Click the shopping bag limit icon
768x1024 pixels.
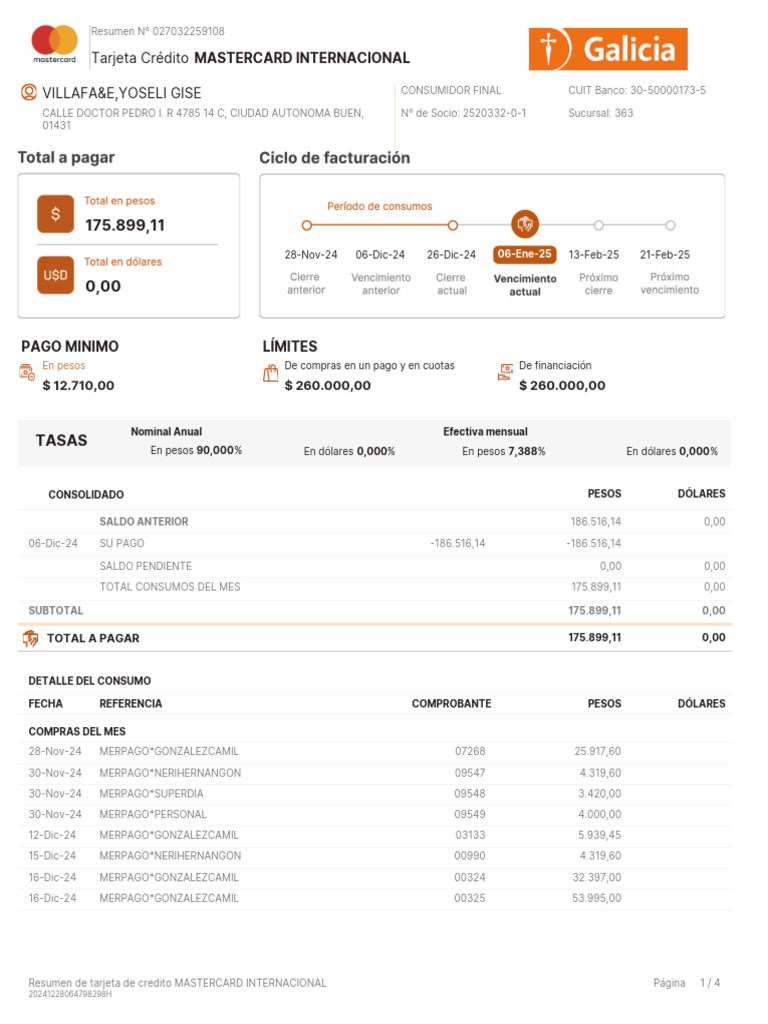[x=270, y=374]
